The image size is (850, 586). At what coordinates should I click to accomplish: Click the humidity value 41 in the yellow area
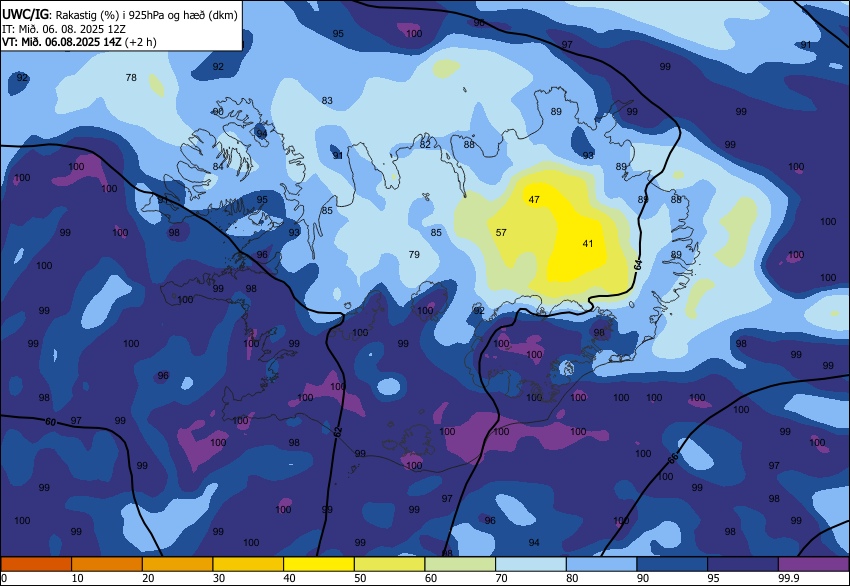tap(588, 243)
